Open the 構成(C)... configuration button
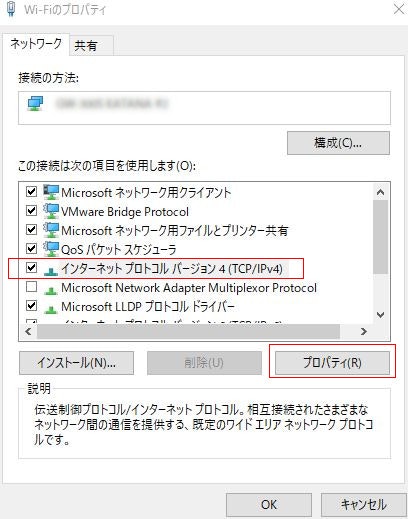This screenshot has width=408, height=519. point(338,143)
